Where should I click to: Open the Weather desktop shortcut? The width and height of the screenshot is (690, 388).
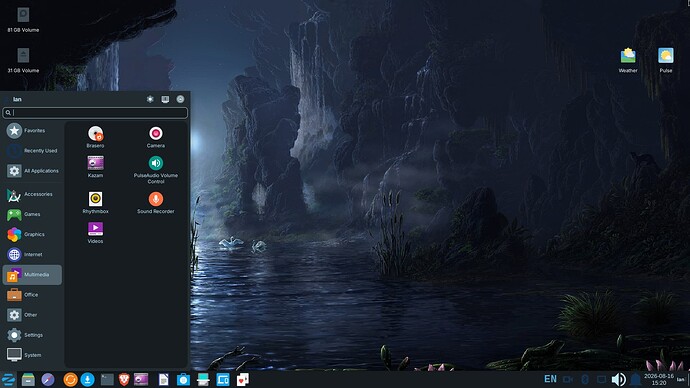coord(628,60)
